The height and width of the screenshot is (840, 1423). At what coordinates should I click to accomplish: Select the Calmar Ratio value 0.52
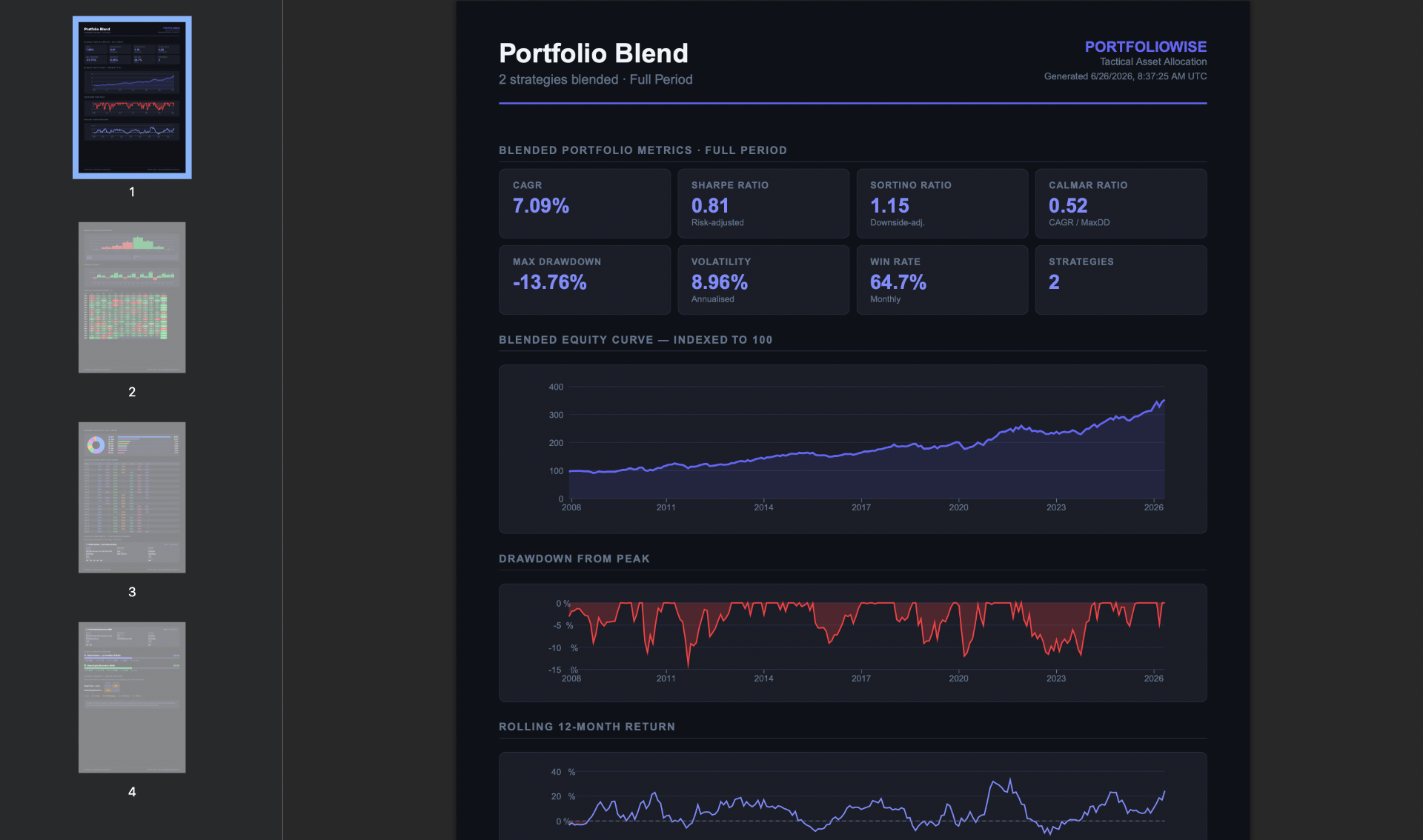[1067, 206]
